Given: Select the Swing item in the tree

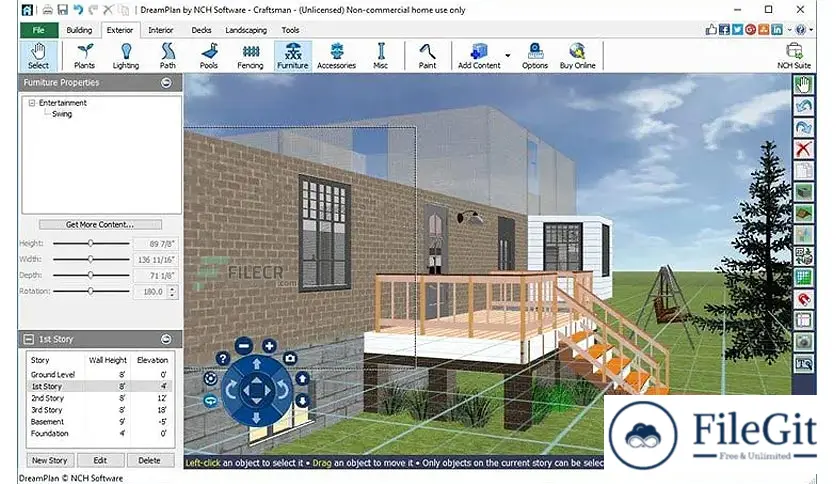Looking at the screenshot, I should [x=62, y=114].
